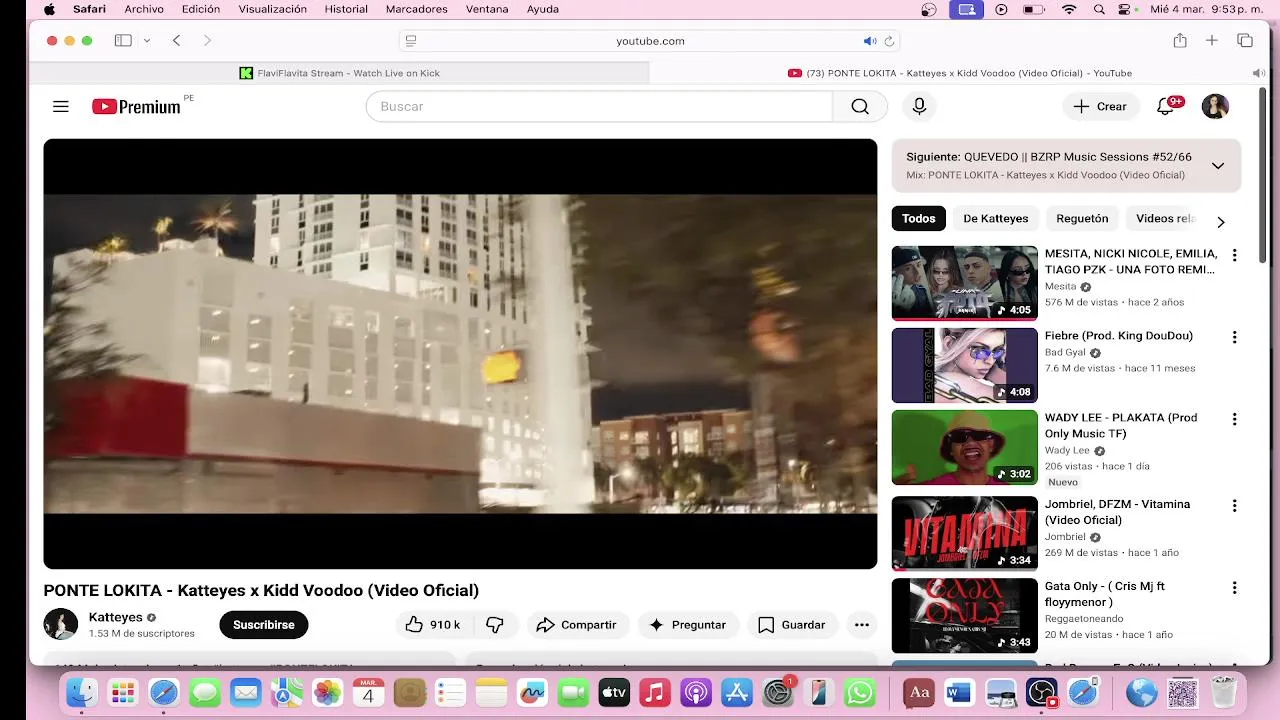Open the Apple menu
Screen dimensions: 1280x720
point(49,9)
